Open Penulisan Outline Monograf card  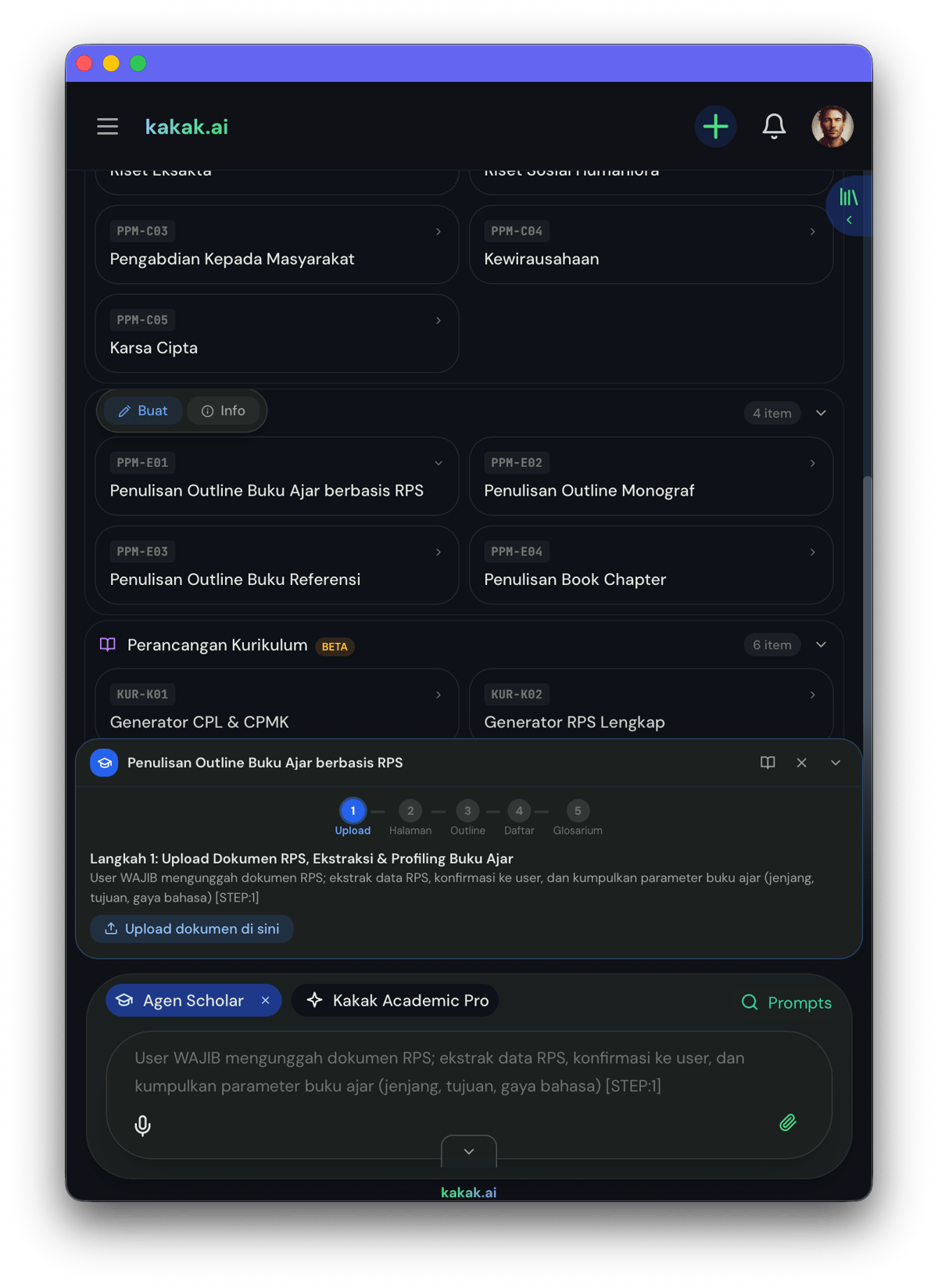(650, 476)
